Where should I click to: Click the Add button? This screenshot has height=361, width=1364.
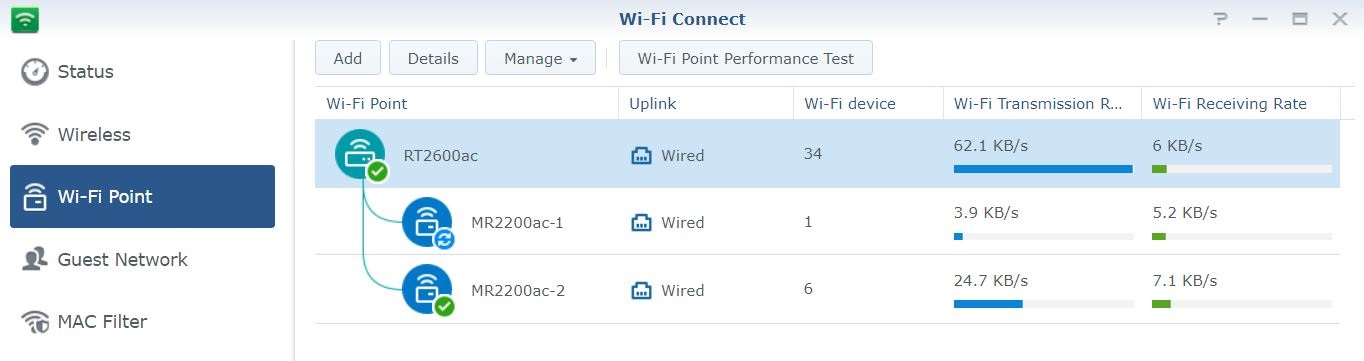(348, 58)
